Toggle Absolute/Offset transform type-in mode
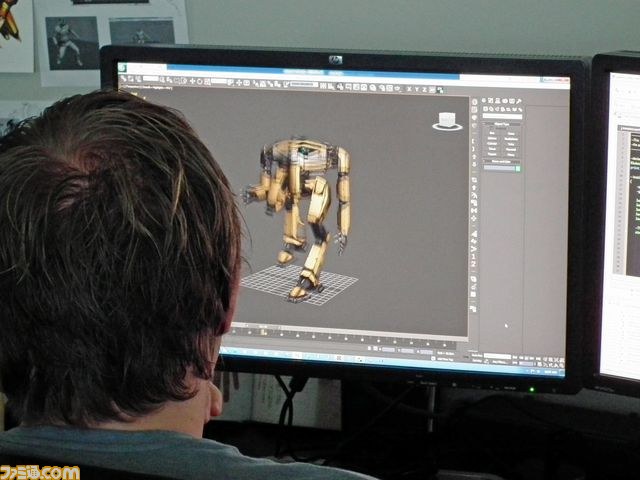 pyautogui.click(x=376, y=349)
